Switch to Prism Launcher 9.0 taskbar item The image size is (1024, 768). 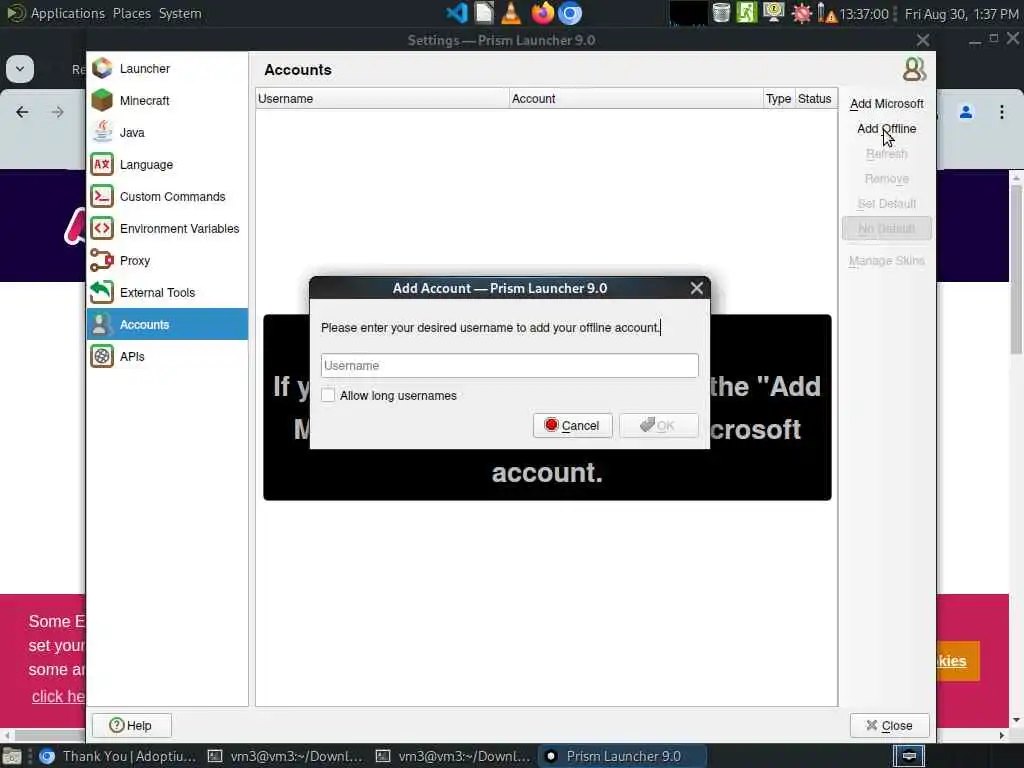coord(622,756)
